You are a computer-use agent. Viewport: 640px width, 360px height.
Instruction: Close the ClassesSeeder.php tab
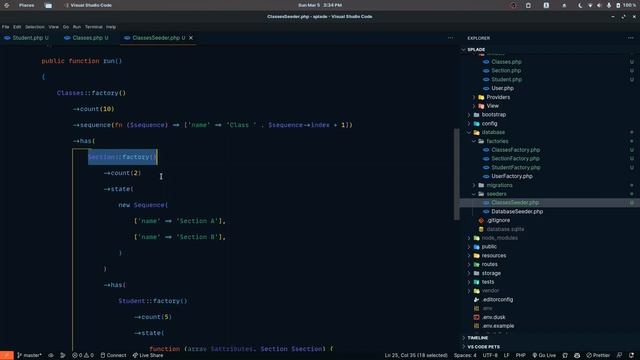tap(191, 38)
